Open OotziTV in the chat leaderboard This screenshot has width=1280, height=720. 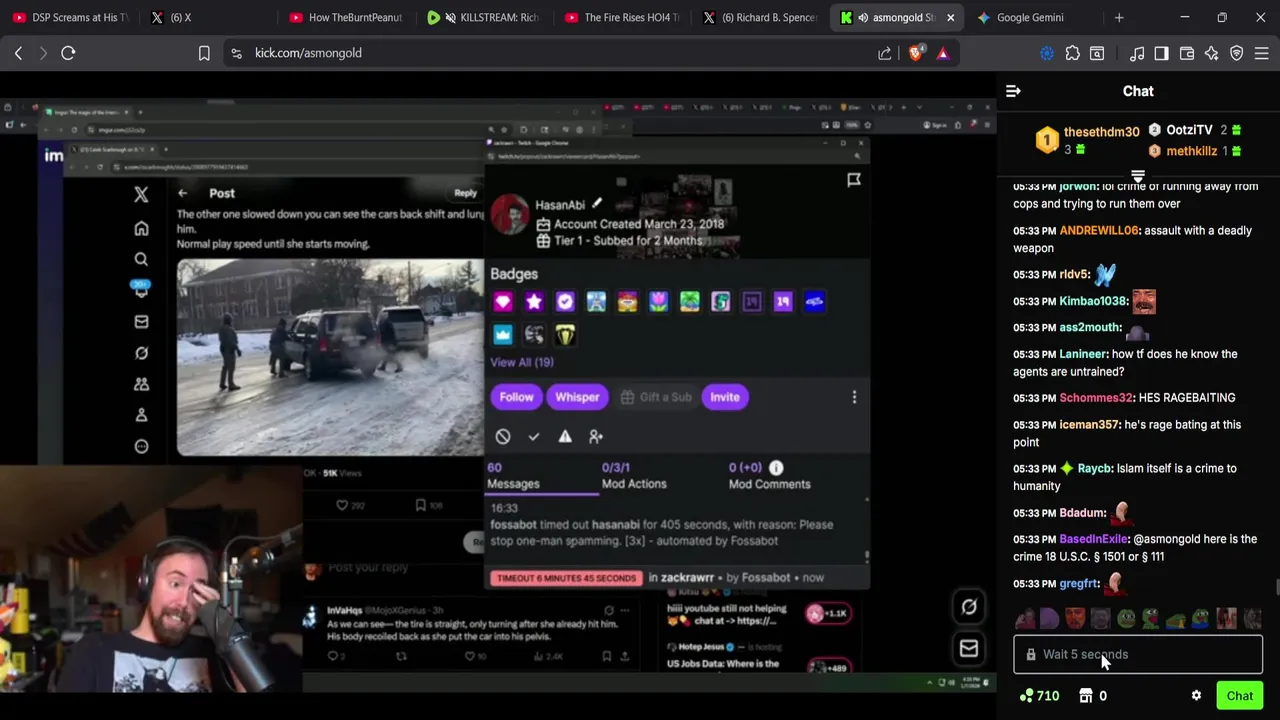tap(1189, 130)
